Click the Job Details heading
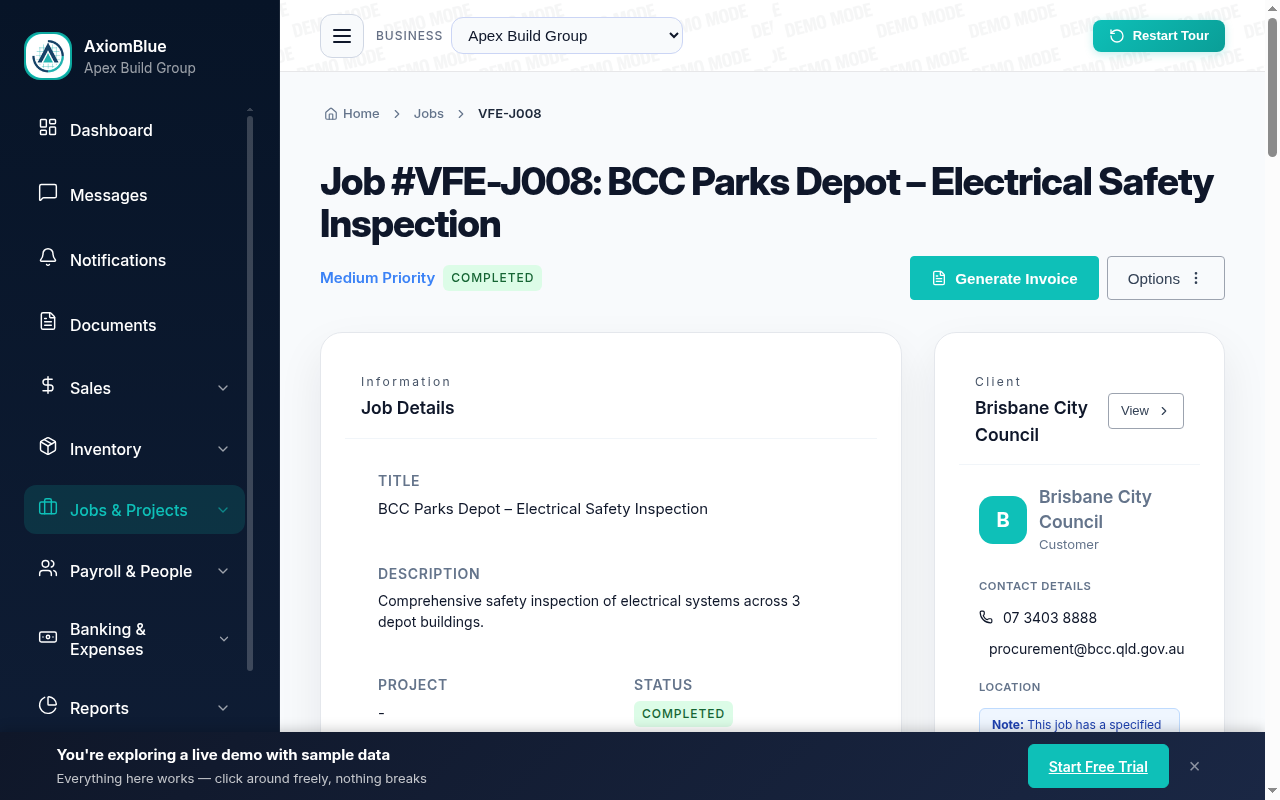Image resolution: width=1280 pixels, height=800 pixels. click(x=407, y=408)
